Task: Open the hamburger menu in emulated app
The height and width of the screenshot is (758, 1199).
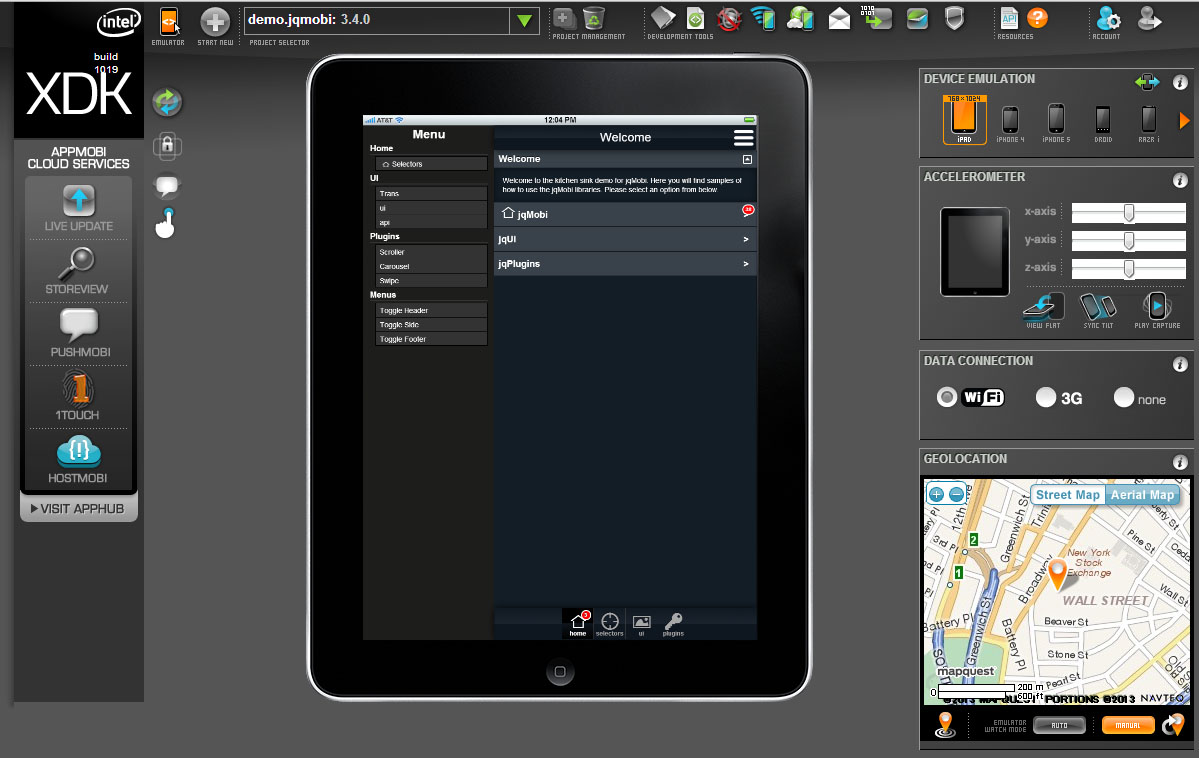Action: pos(743,138)
